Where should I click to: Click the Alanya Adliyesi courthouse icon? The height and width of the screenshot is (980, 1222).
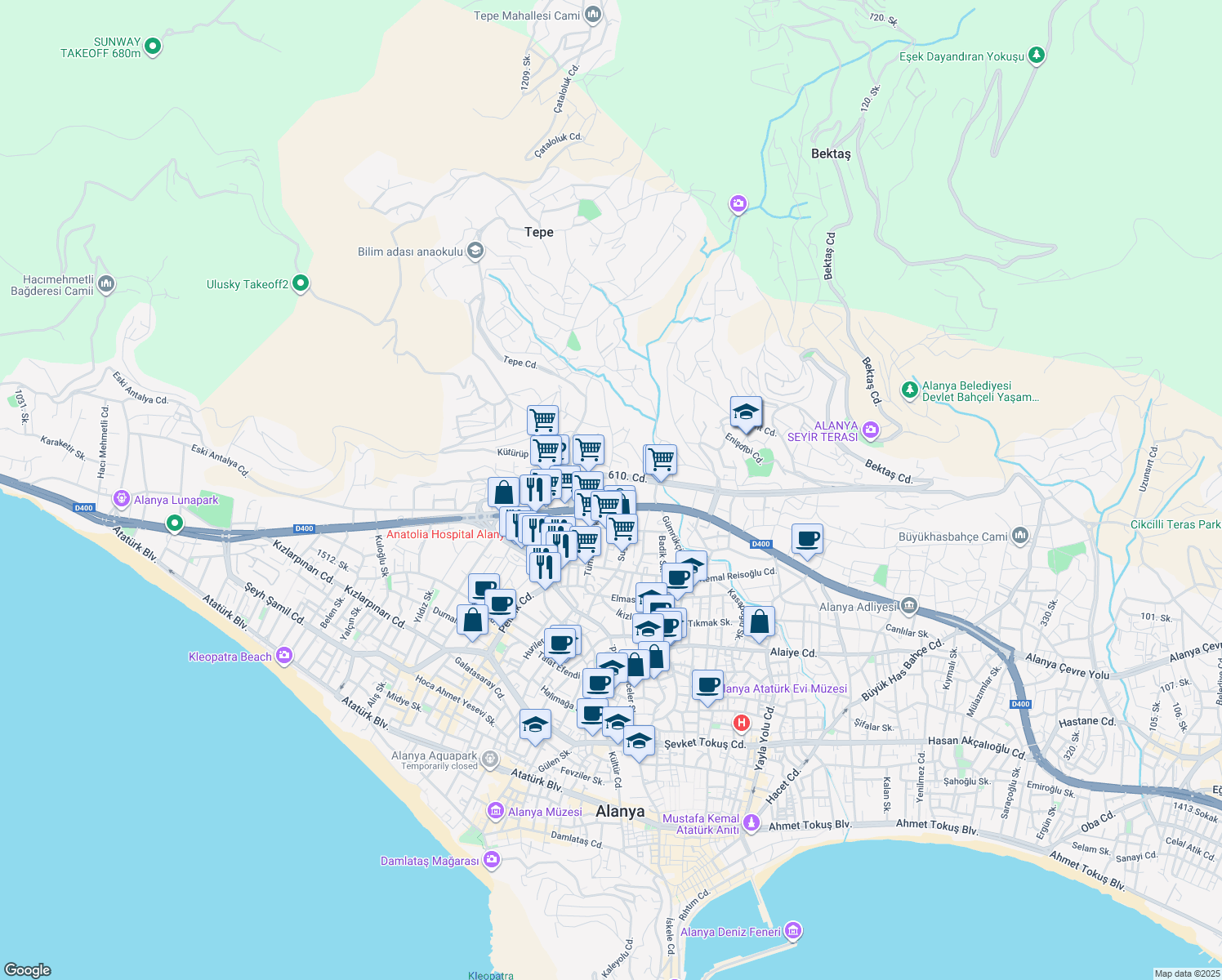point(911,606)
